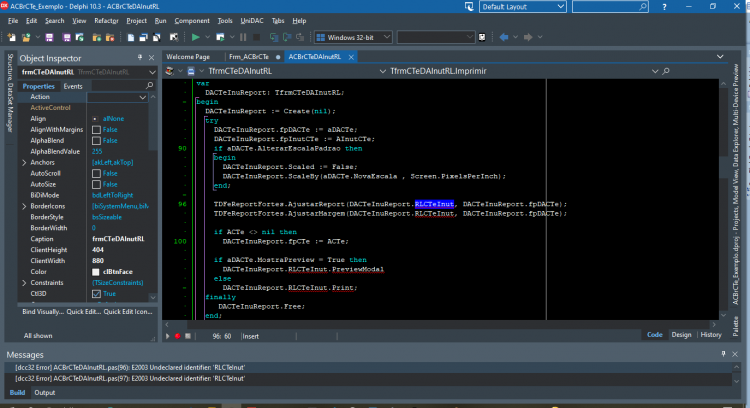Toggle the AutoScroll checkbox
Screen dimensions: 750x408
(96, 174)
